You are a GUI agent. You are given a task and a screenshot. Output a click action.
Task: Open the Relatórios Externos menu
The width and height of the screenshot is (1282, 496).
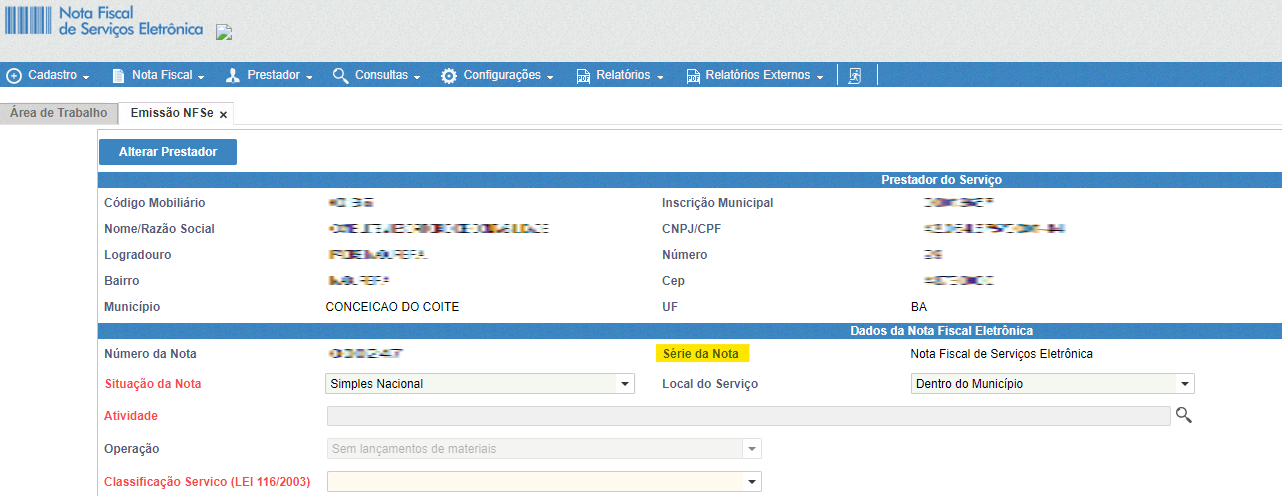click(x=754, y=76)
